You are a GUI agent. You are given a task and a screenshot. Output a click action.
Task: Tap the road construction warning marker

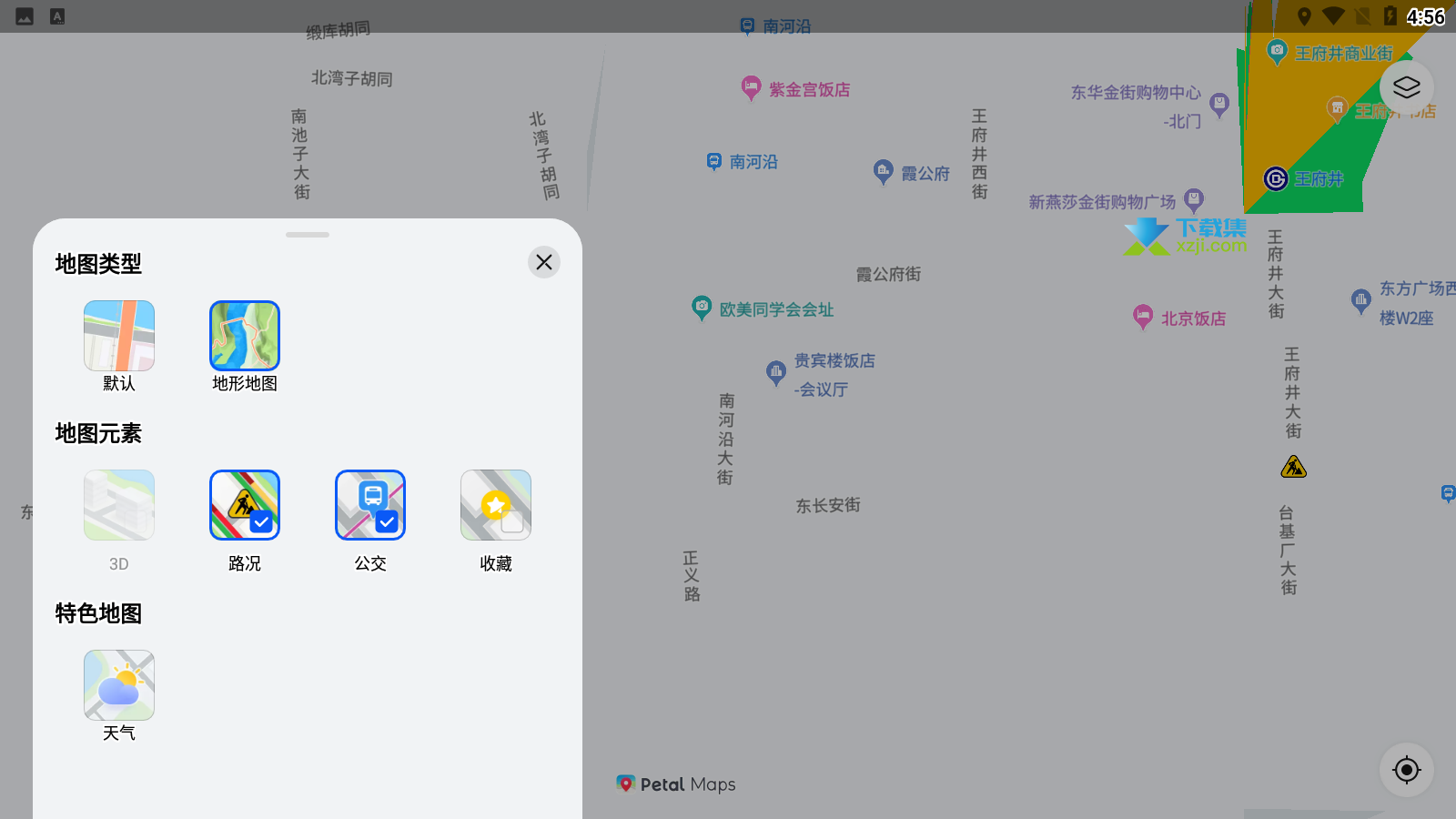point(1293,468)
